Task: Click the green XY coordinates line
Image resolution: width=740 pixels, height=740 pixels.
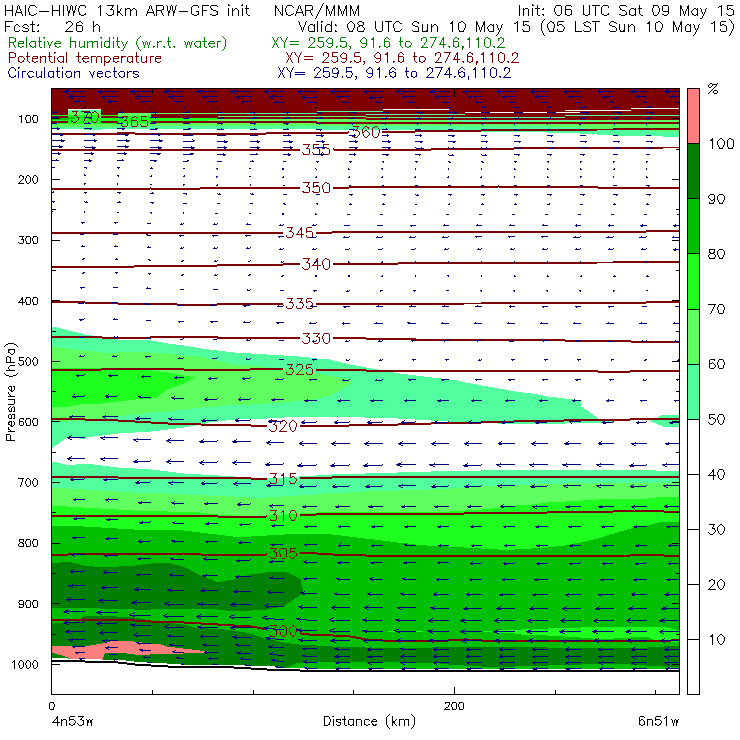Action: (x=388, y=43)
